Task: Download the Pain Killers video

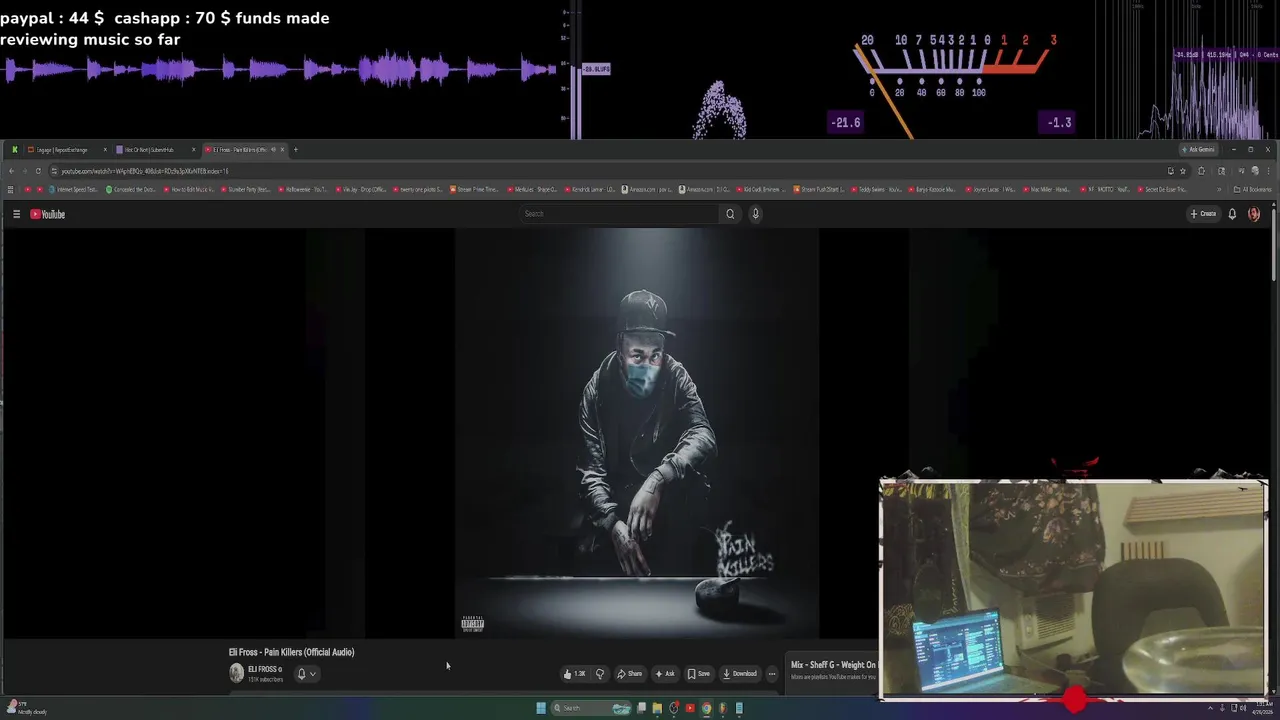Action: coord(740,673)
